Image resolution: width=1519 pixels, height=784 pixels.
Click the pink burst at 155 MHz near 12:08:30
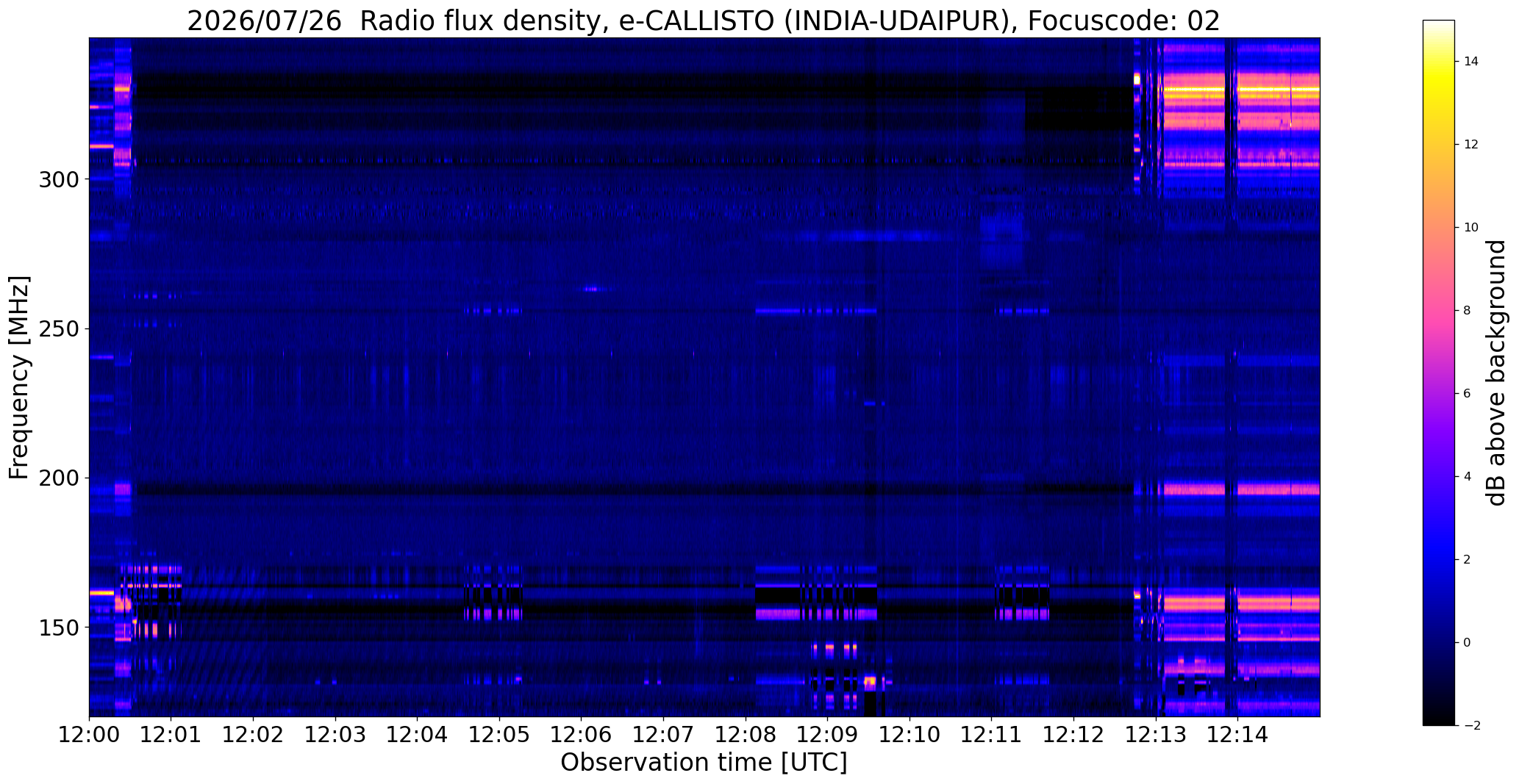coord(779,614)
